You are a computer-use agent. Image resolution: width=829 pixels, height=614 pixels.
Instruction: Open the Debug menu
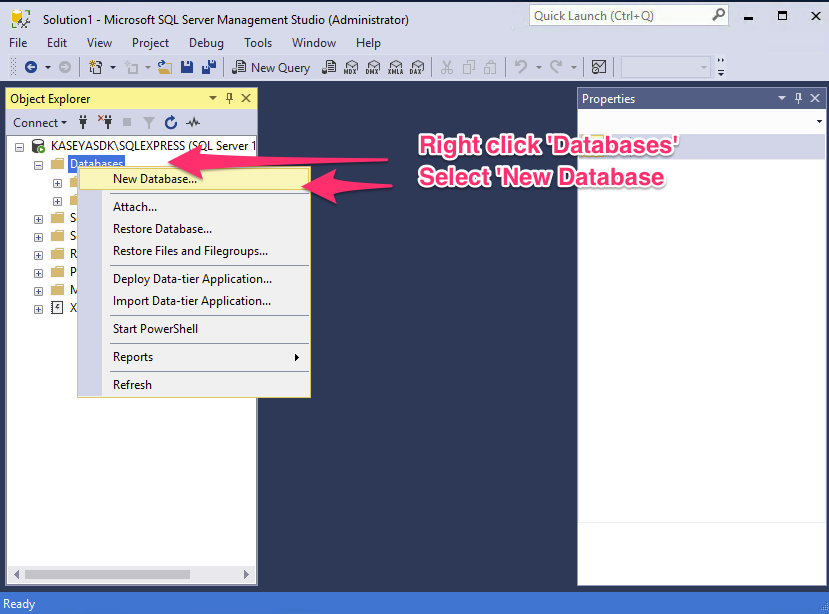tap(206, 43)
